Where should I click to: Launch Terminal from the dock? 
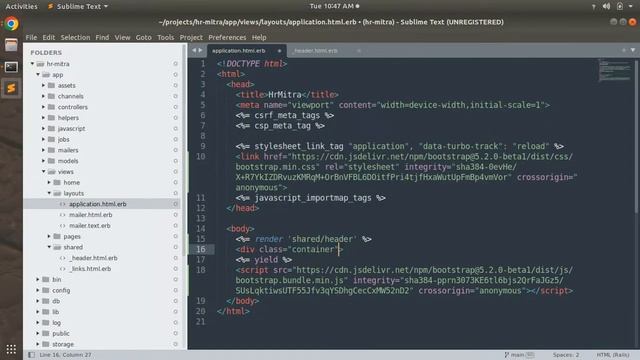click(11, 67)
